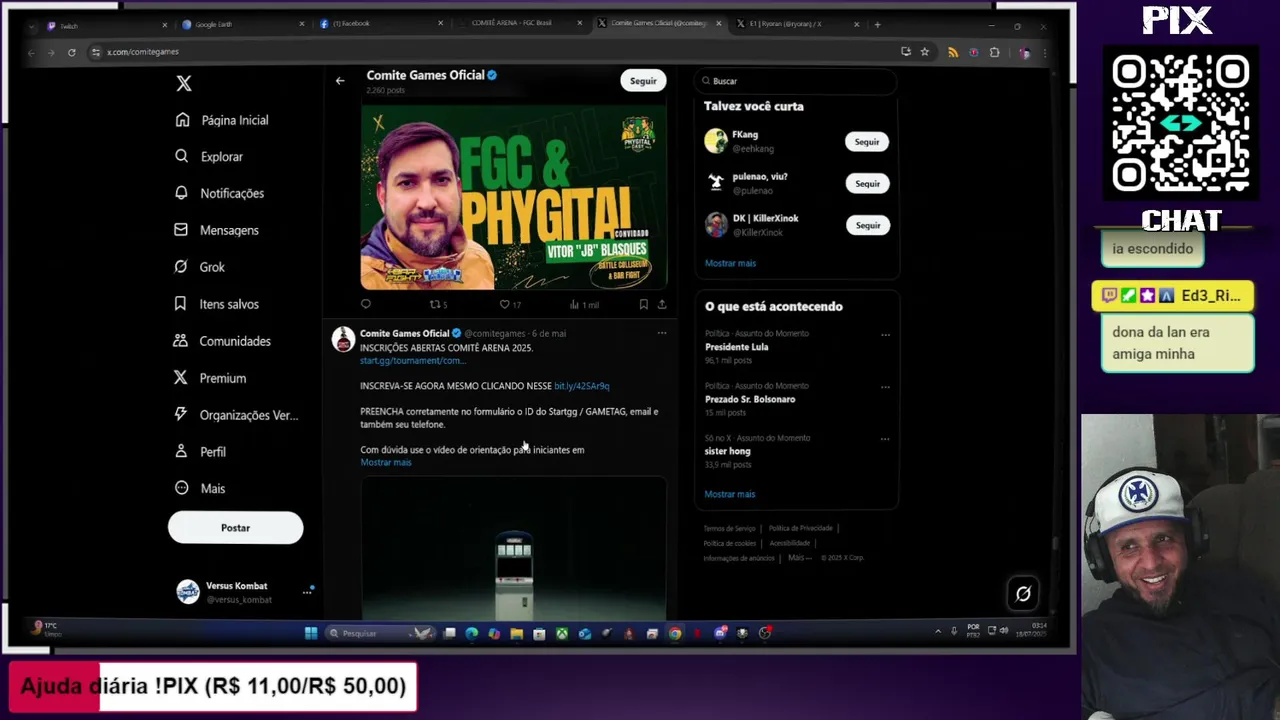Open Perfil in the sidebar
Viewport: 1280px width, 720px height.
200,452
